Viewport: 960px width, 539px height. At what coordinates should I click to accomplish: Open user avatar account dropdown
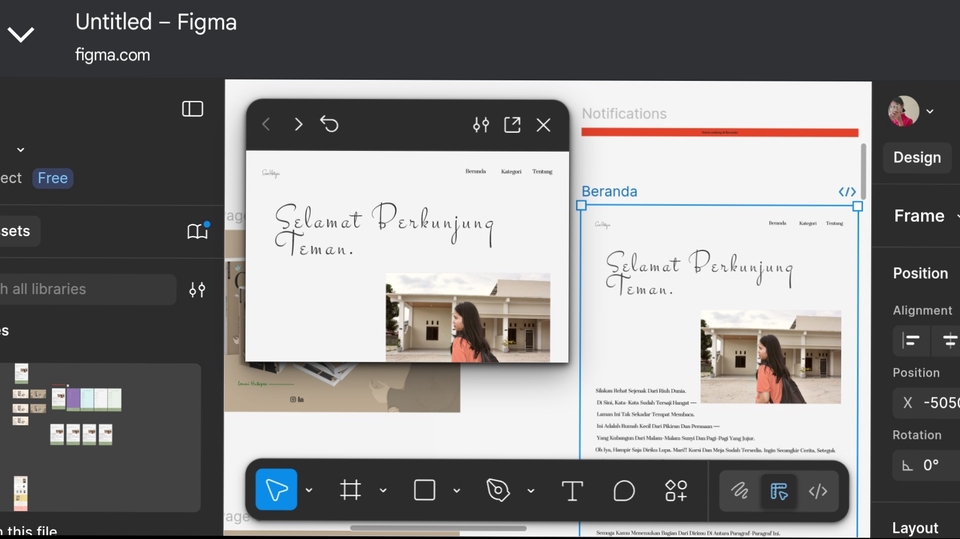911,111
